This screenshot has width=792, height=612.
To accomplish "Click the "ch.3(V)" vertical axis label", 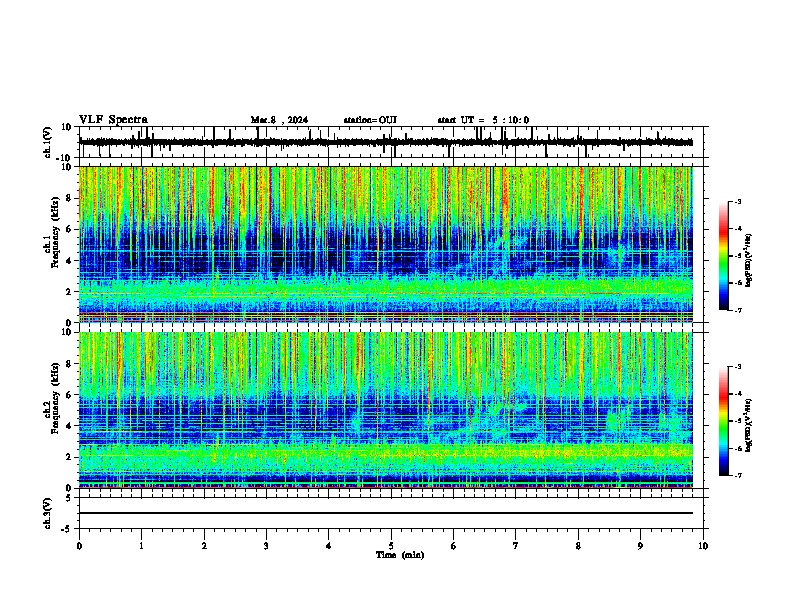I will click(48, 513).
